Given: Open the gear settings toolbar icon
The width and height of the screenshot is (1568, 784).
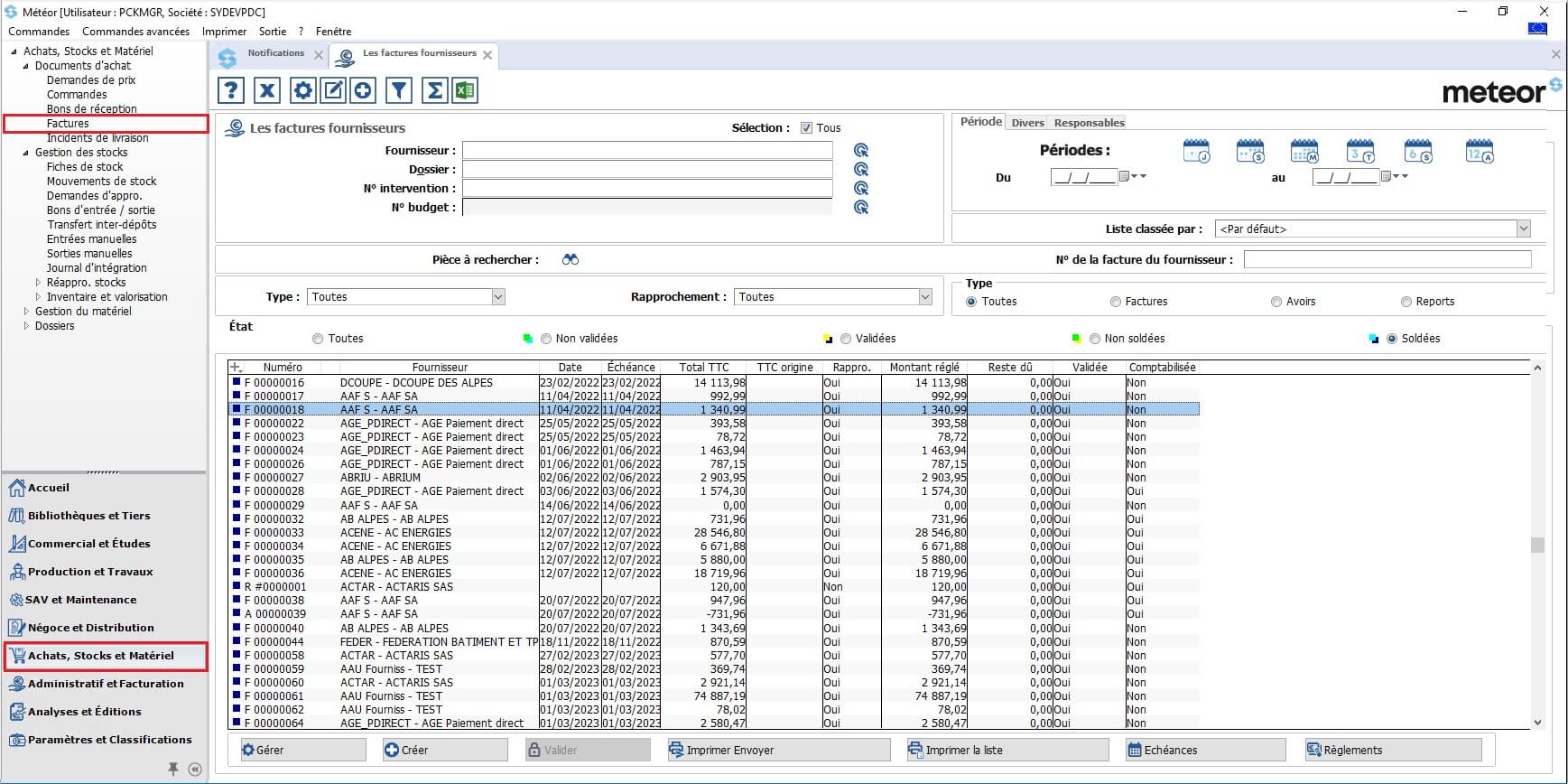Looking at the screenshot, I should (x=303, y=90).
